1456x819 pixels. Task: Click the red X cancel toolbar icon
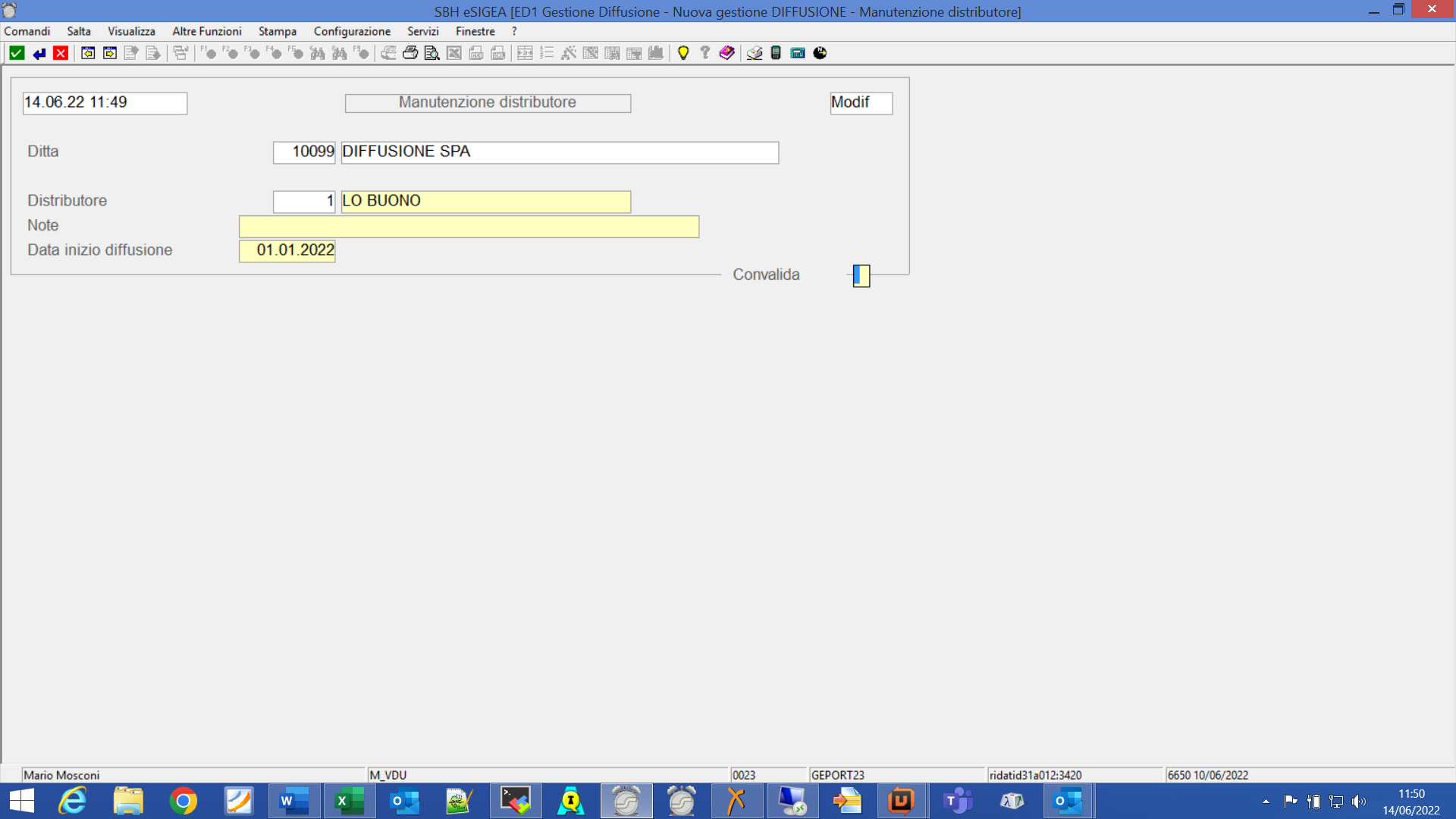tap(61, 53)
